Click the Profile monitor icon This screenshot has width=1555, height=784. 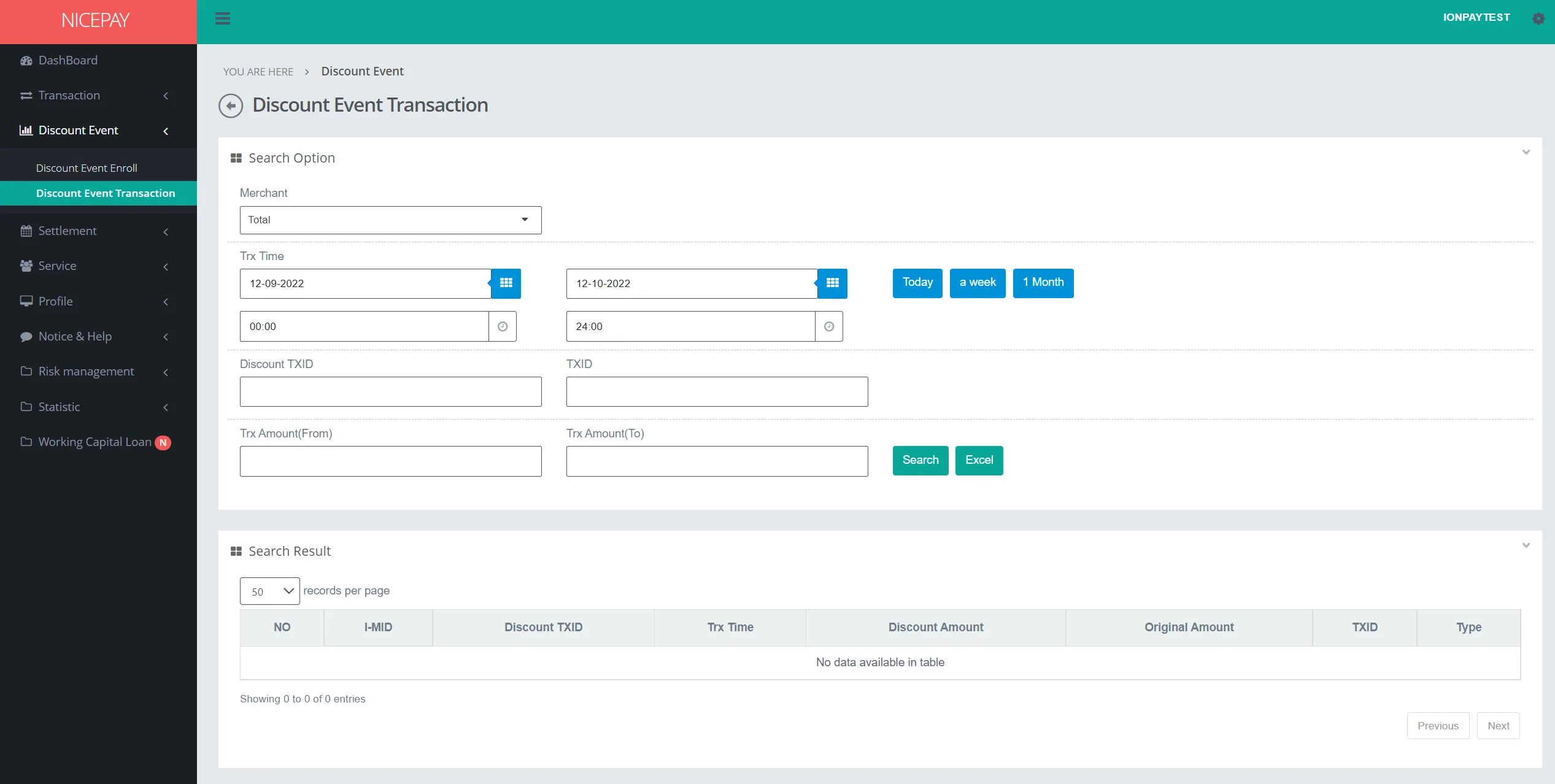point(26,301)
